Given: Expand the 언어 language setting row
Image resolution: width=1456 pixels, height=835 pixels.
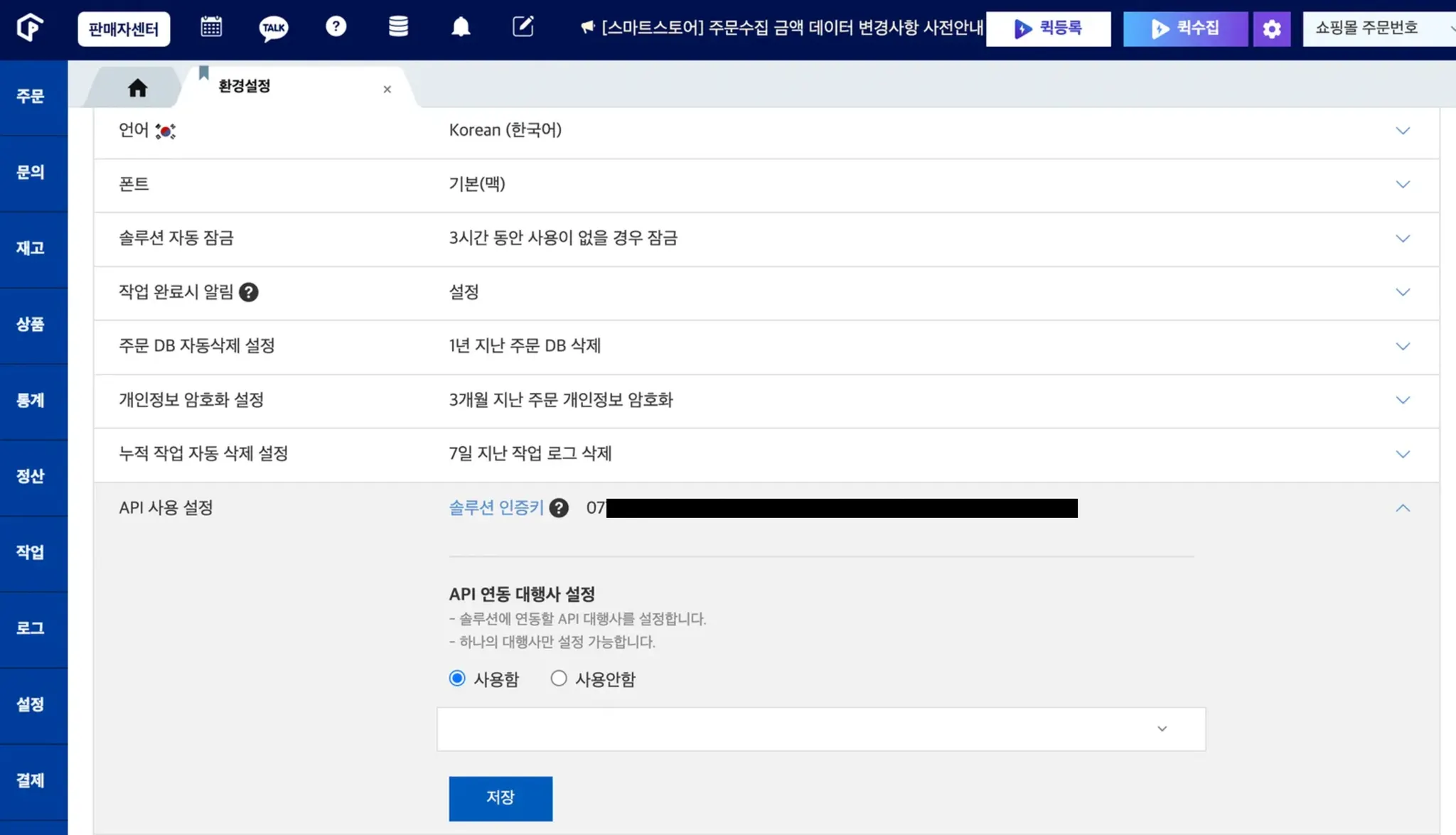Looking at the screenshot, I should (x=1402, y=131).
